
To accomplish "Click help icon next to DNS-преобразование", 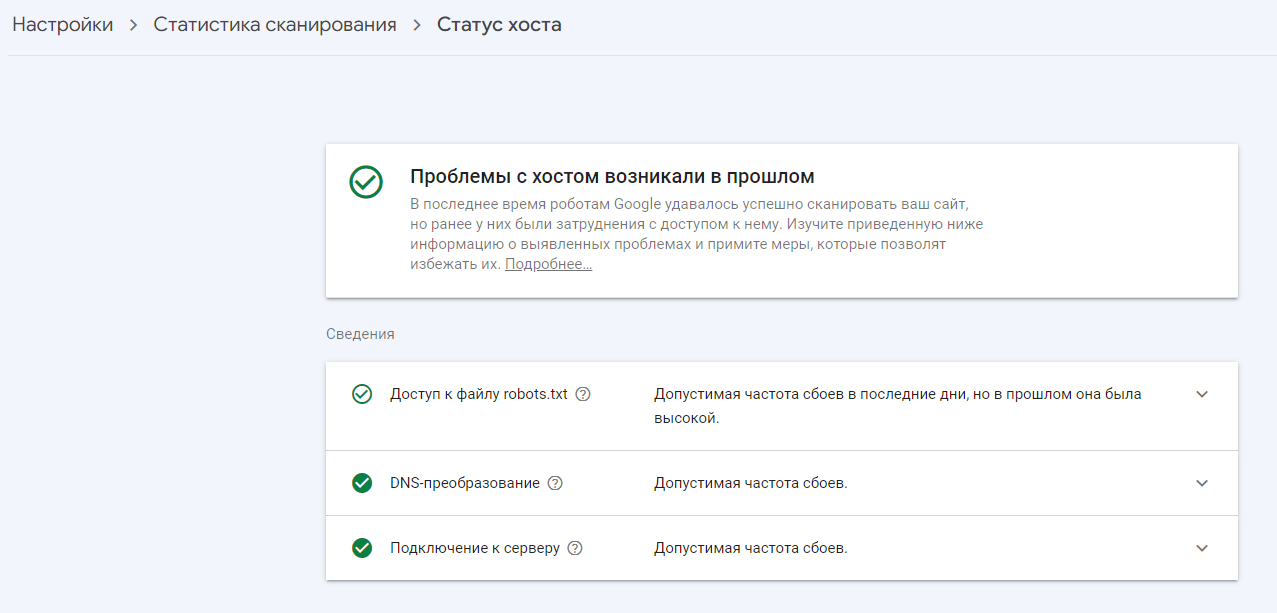I will point(555,483).
